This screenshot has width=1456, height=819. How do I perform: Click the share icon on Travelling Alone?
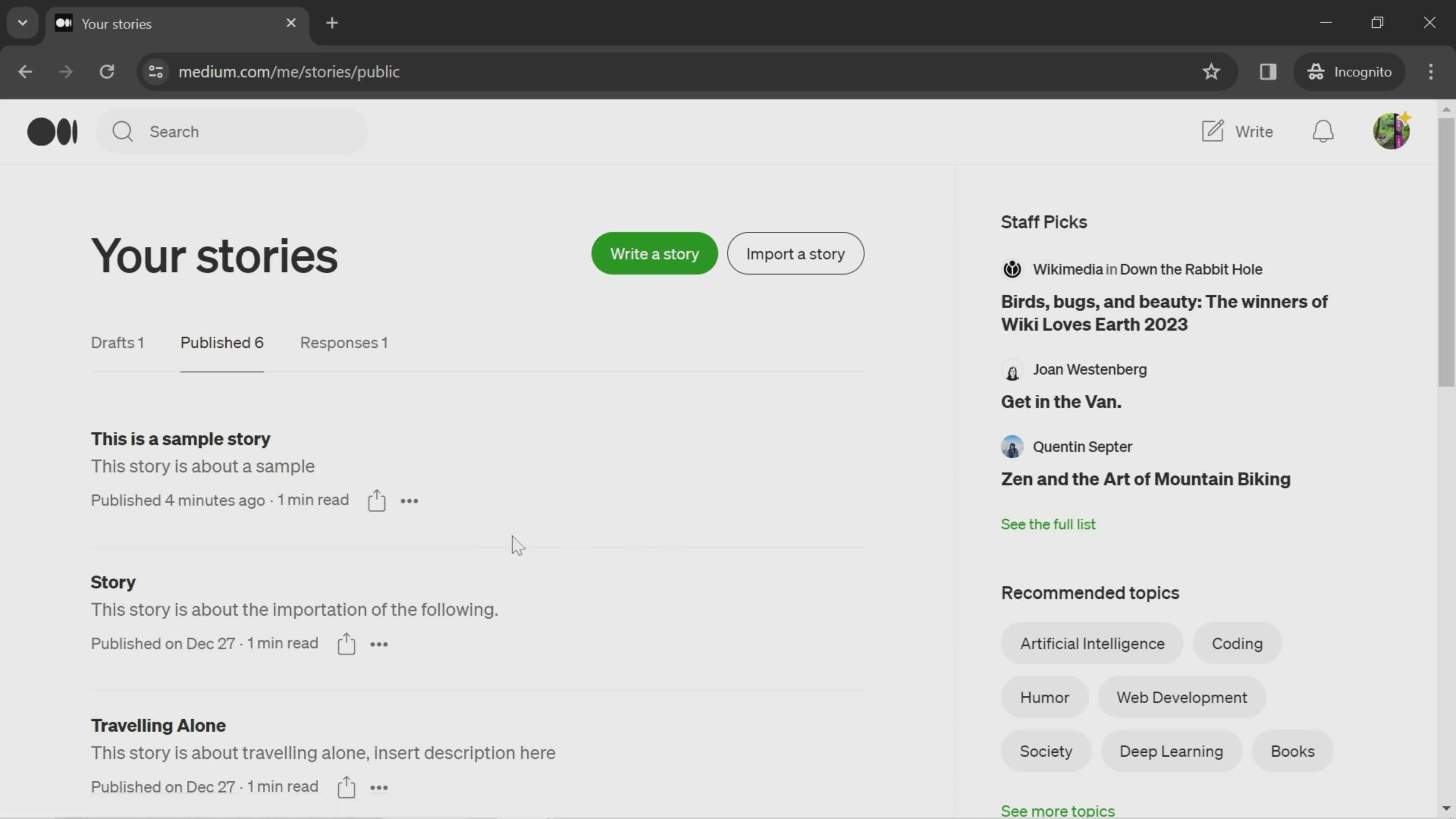346,787
